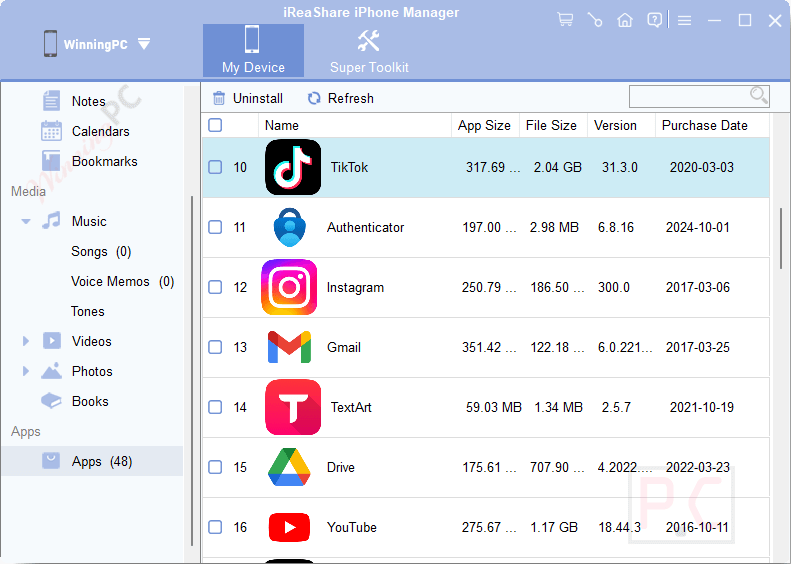Image resolution: width=791 pixels, height=564 pixels.
Task: Click the Music note icon in sidebar
Action: point(51,220)
